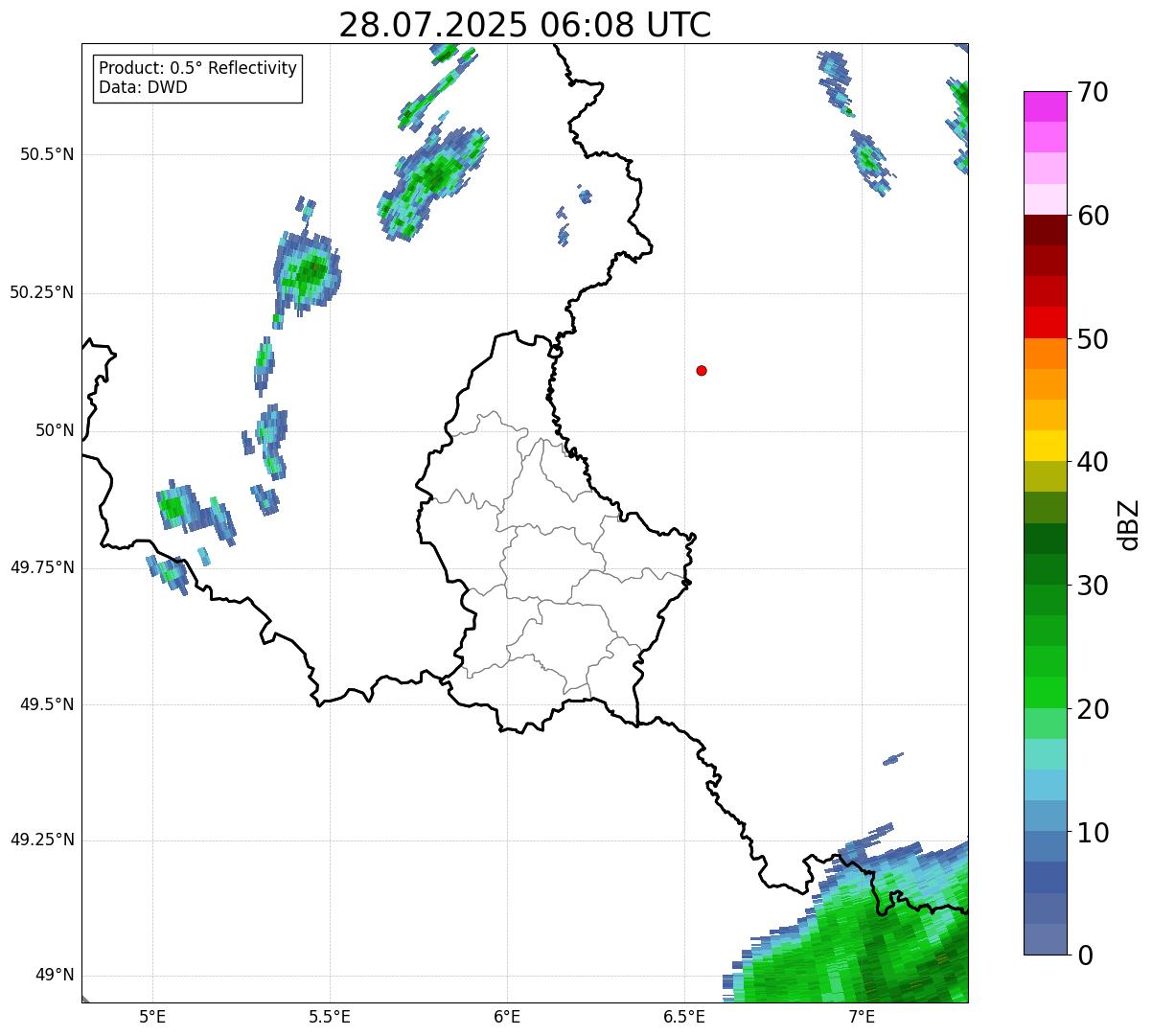This screenshot has width=1152, height=1036.
Task: Click the 5.5°E longitude label
Action: (330, 1016)
